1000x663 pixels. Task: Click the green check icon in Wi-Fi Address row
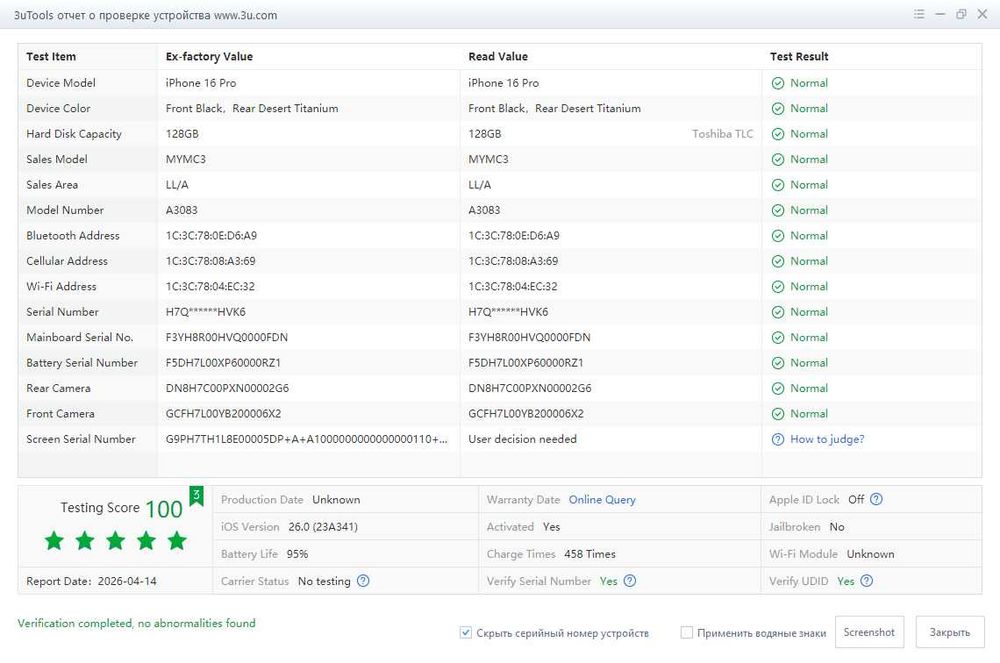point(777,287)
